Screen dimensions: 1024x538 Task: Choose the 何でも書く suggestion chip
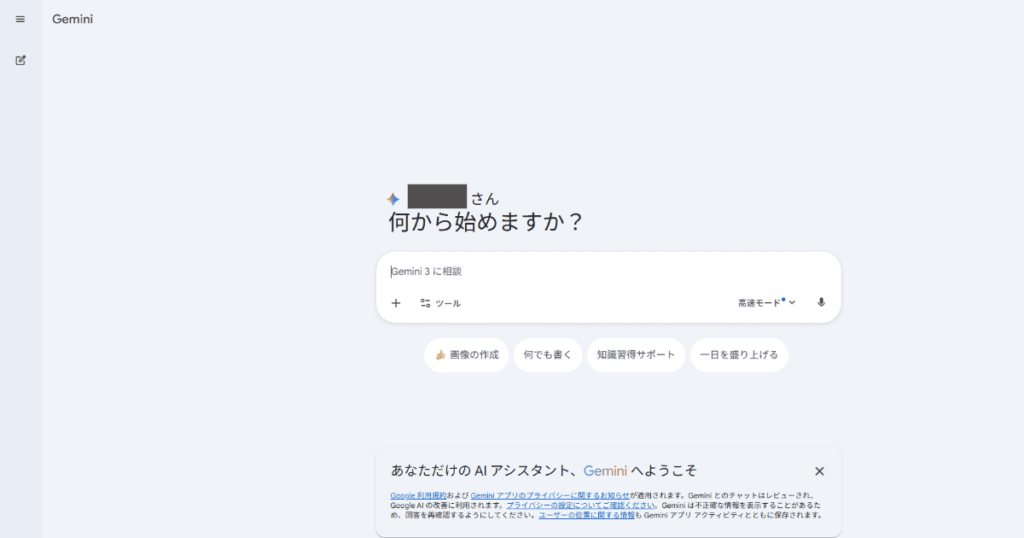(x=547, y=355)
